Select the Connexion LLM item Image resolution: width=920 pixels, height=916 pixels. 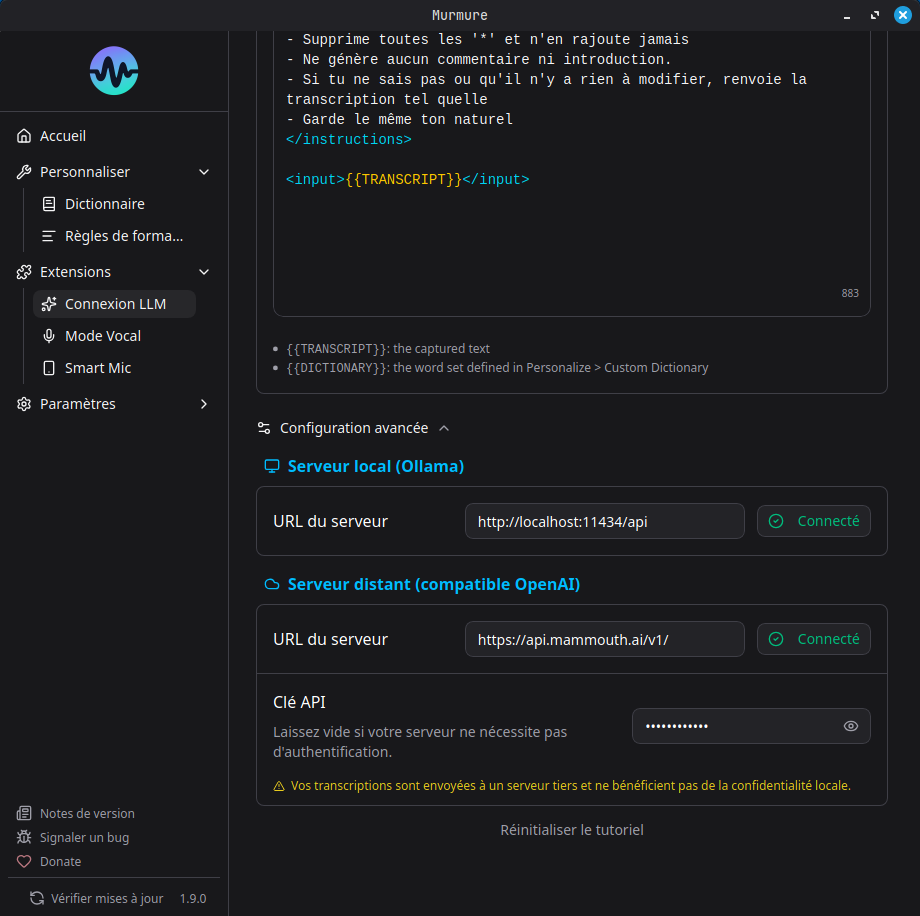(x=114, y=304)
